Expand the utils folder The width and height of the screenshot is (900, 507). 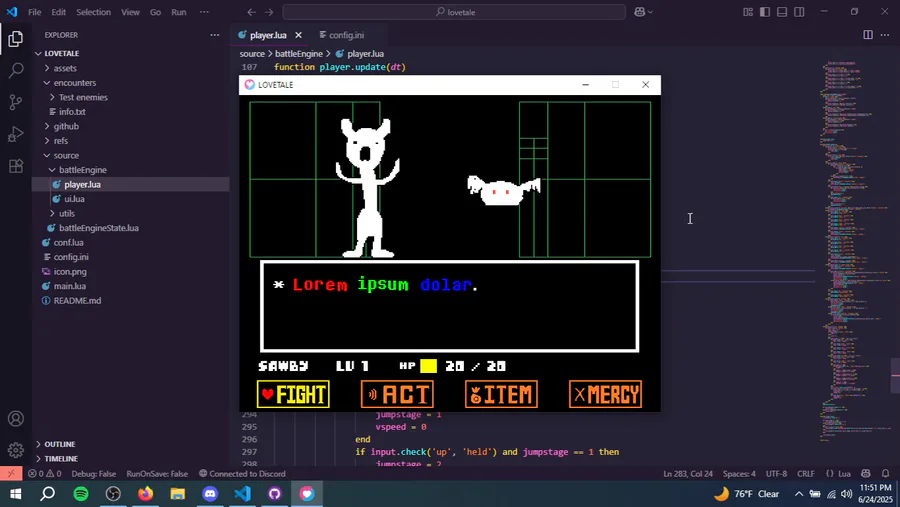(x=67, y=214)
